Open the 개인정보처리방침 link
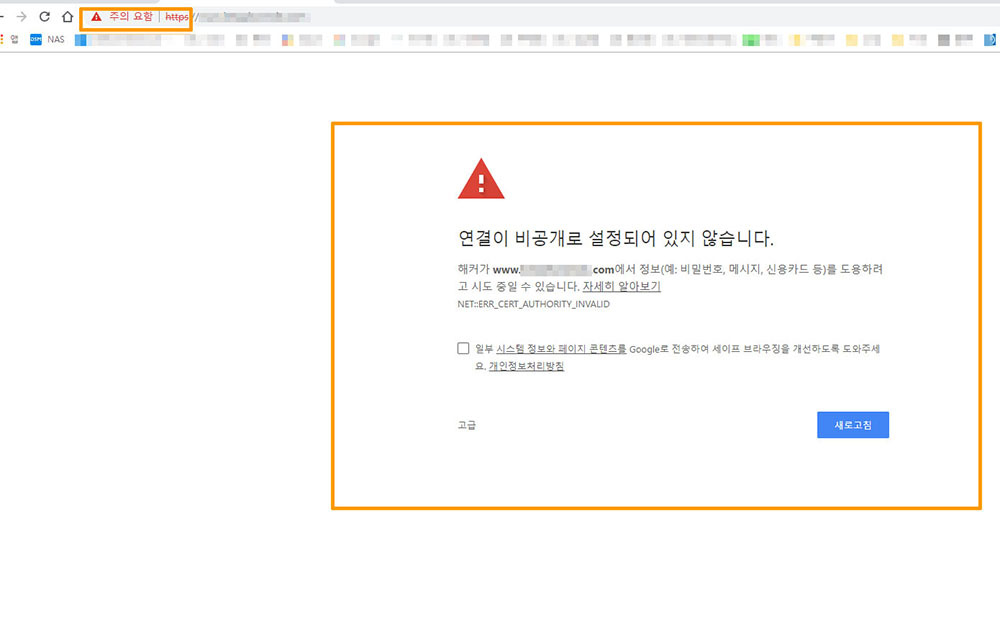Viewport: 1000px width, 621px height. [x=526, y=366]
